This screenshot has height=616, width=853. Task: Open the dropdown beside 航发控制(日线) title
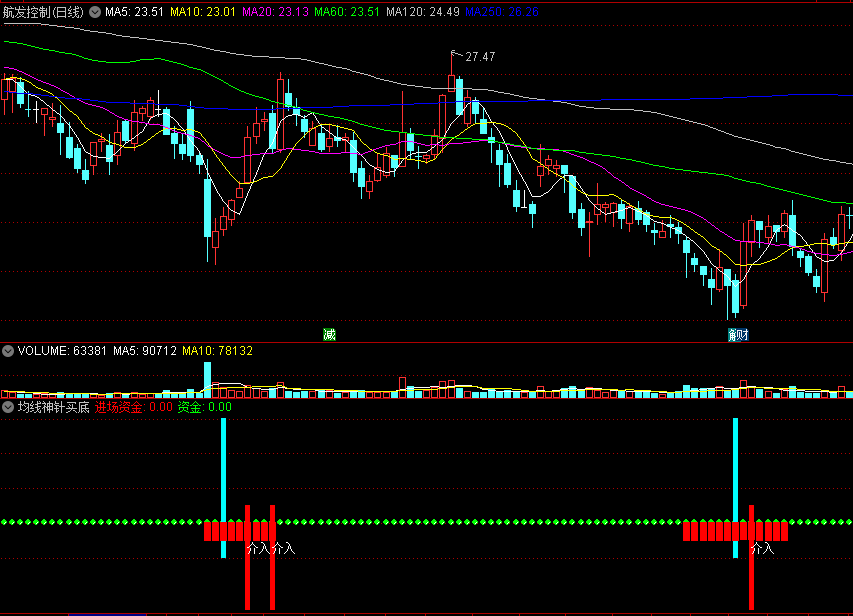pyautogui.click(x=95, y=12)
